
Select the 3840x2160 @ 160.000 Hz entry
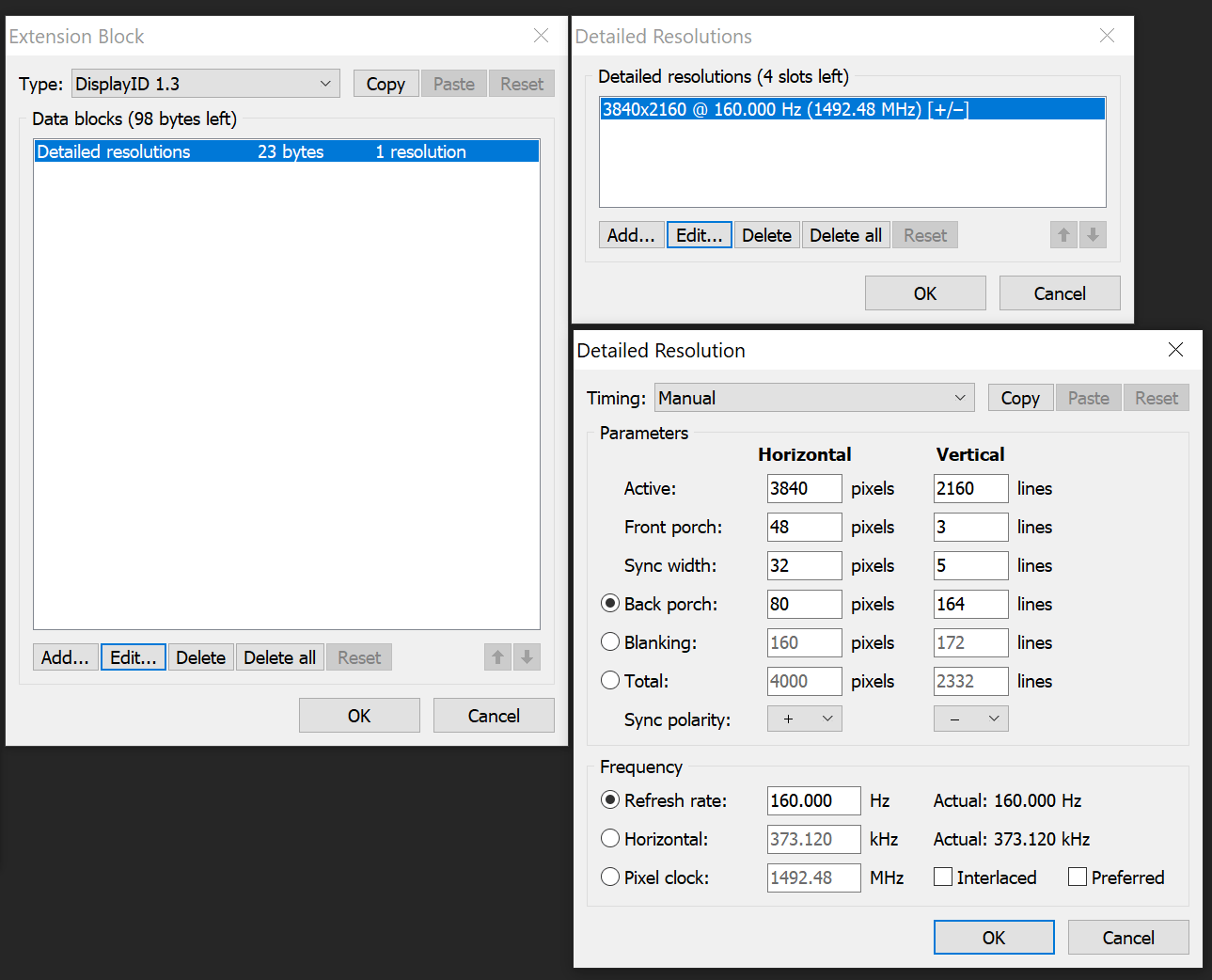click(851, 109)
